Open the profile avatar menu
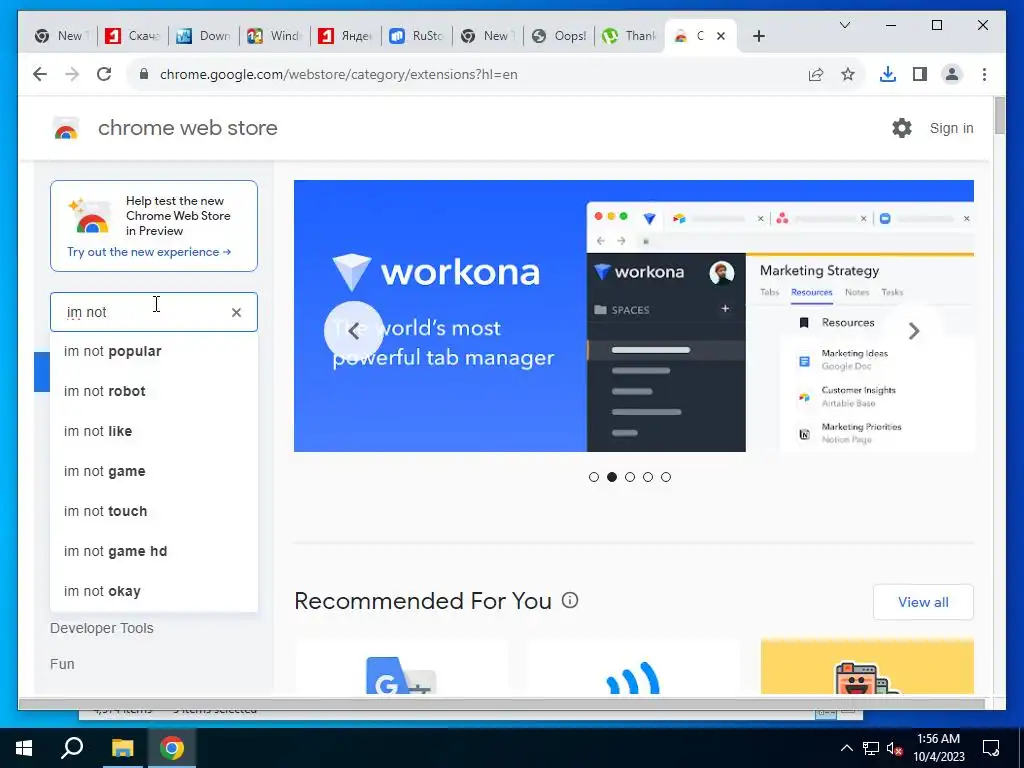 [x=952, y=74]
